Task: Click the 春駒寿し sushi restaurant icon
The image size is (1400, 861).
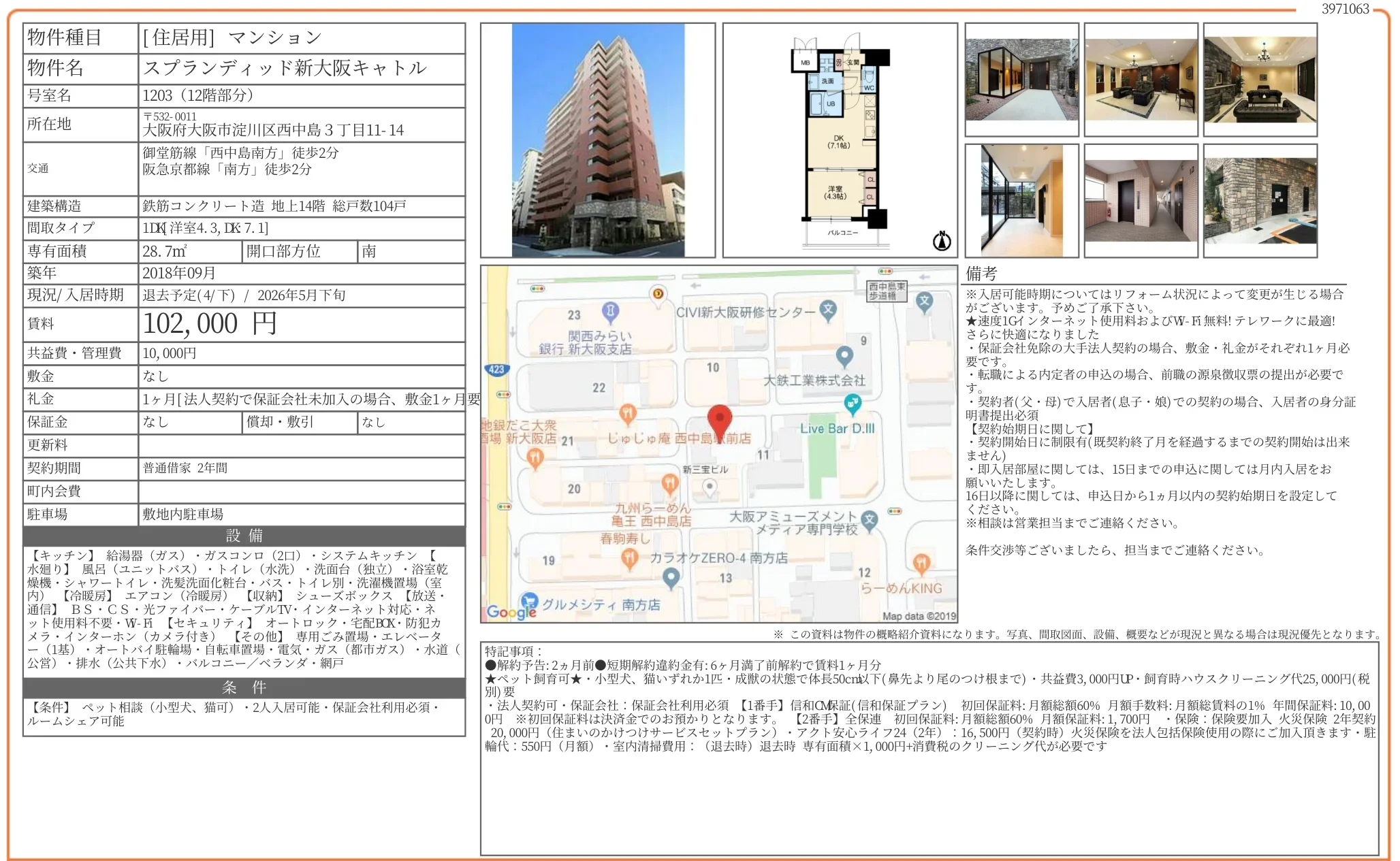Action: 629,557
